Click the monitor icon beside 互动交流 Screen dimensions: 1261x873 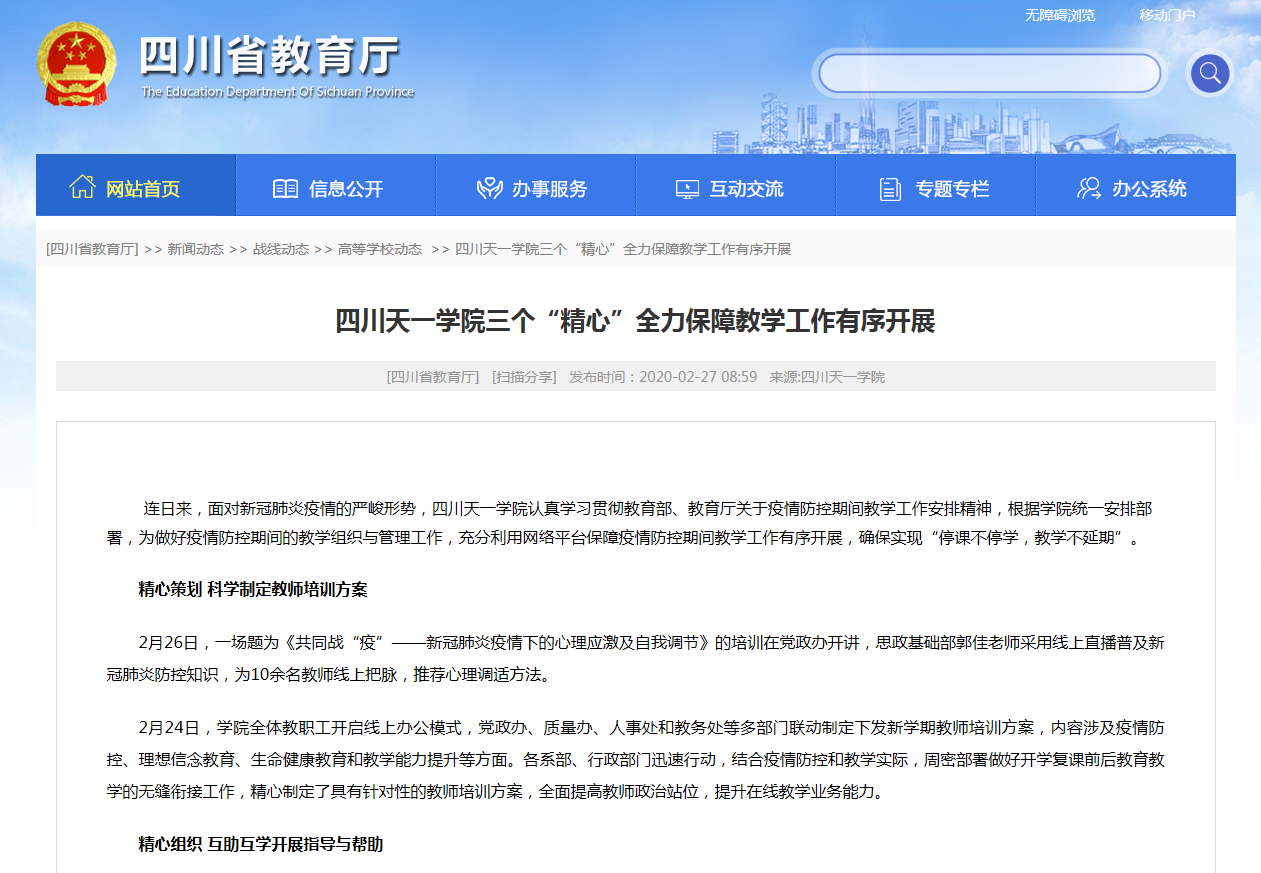pos(687,188)
